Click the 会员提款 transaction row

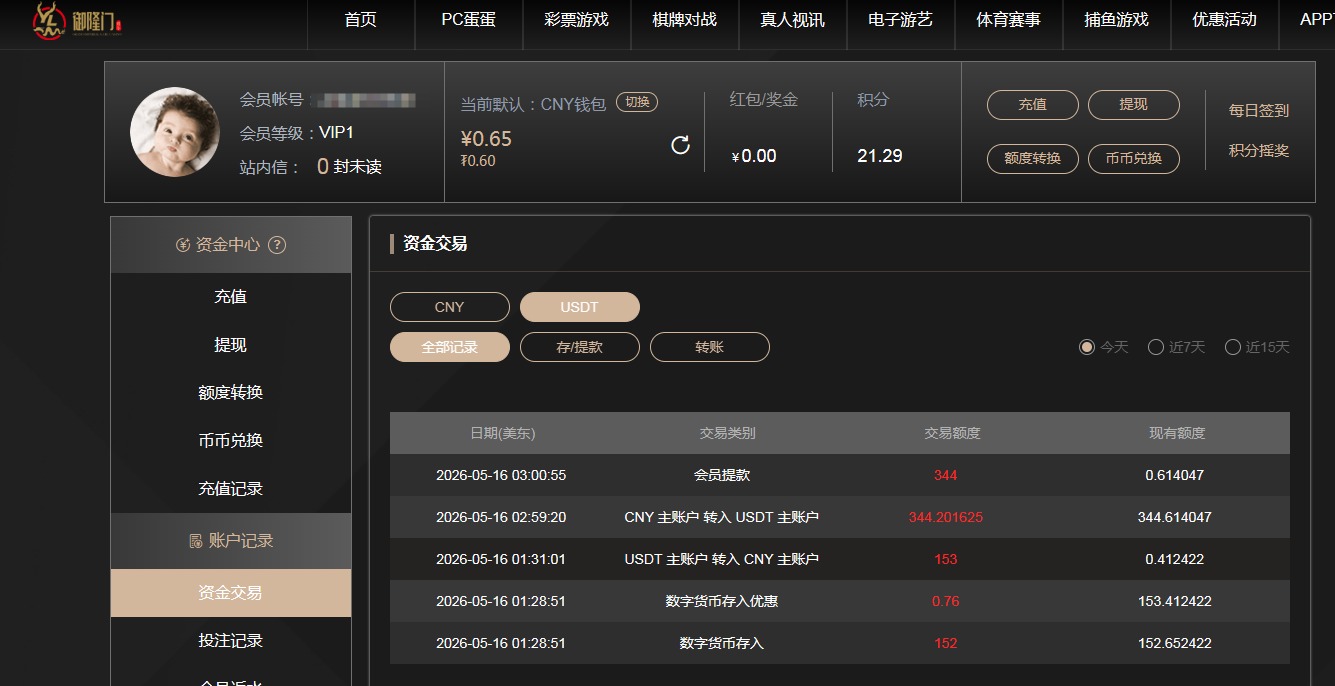click(840, 475)
